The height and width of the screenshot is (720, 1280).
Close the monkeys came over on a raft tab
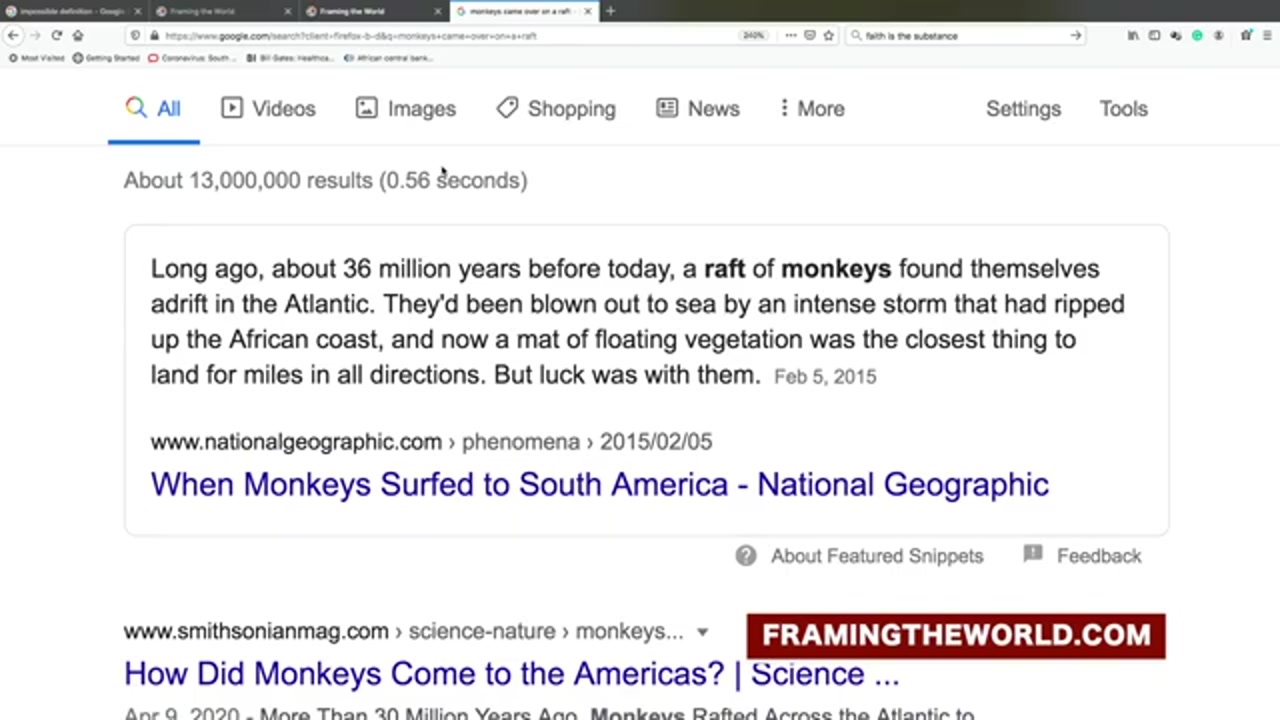pos(587,11)
